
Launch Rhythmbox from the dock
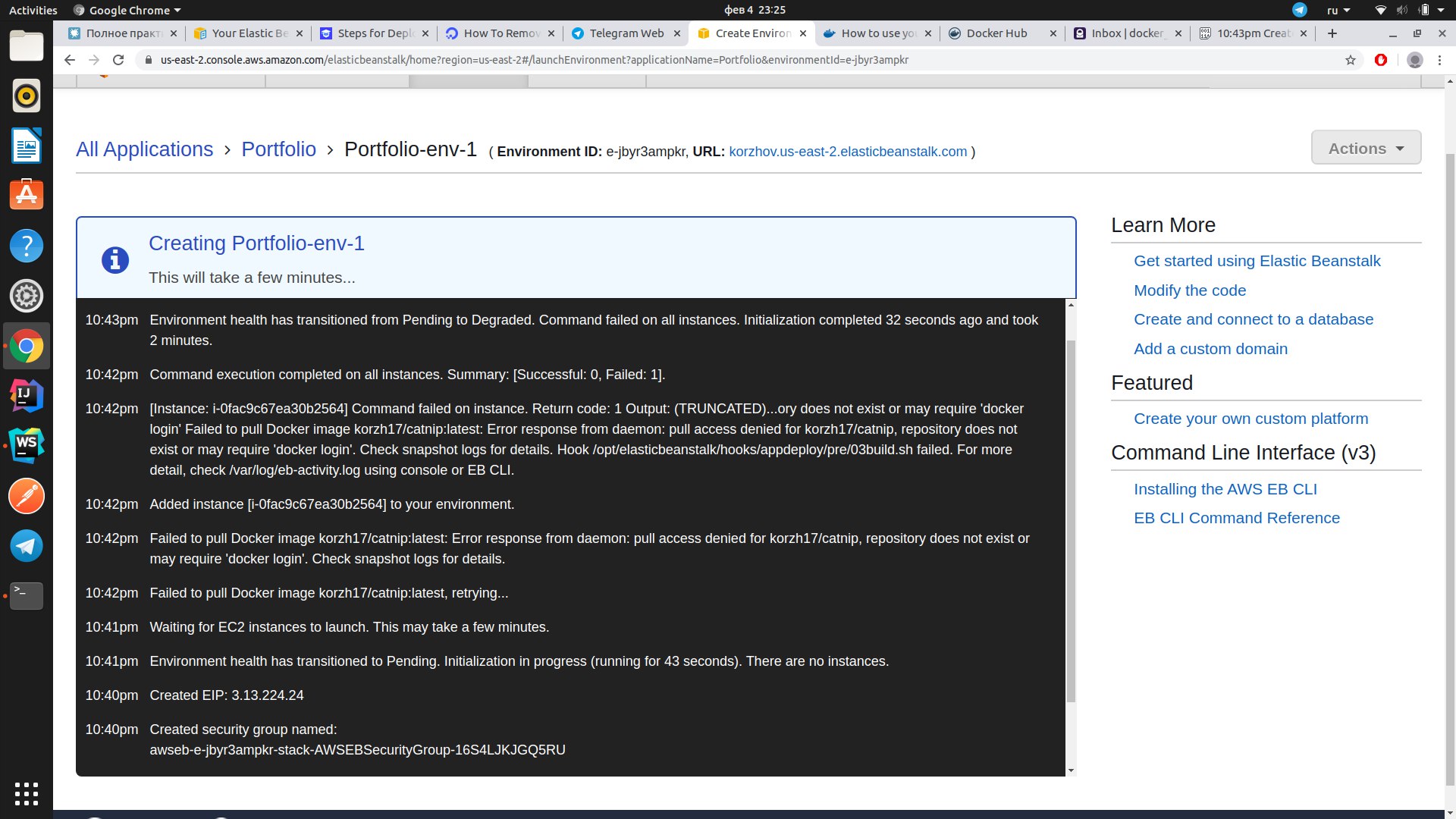coord(27,96)
